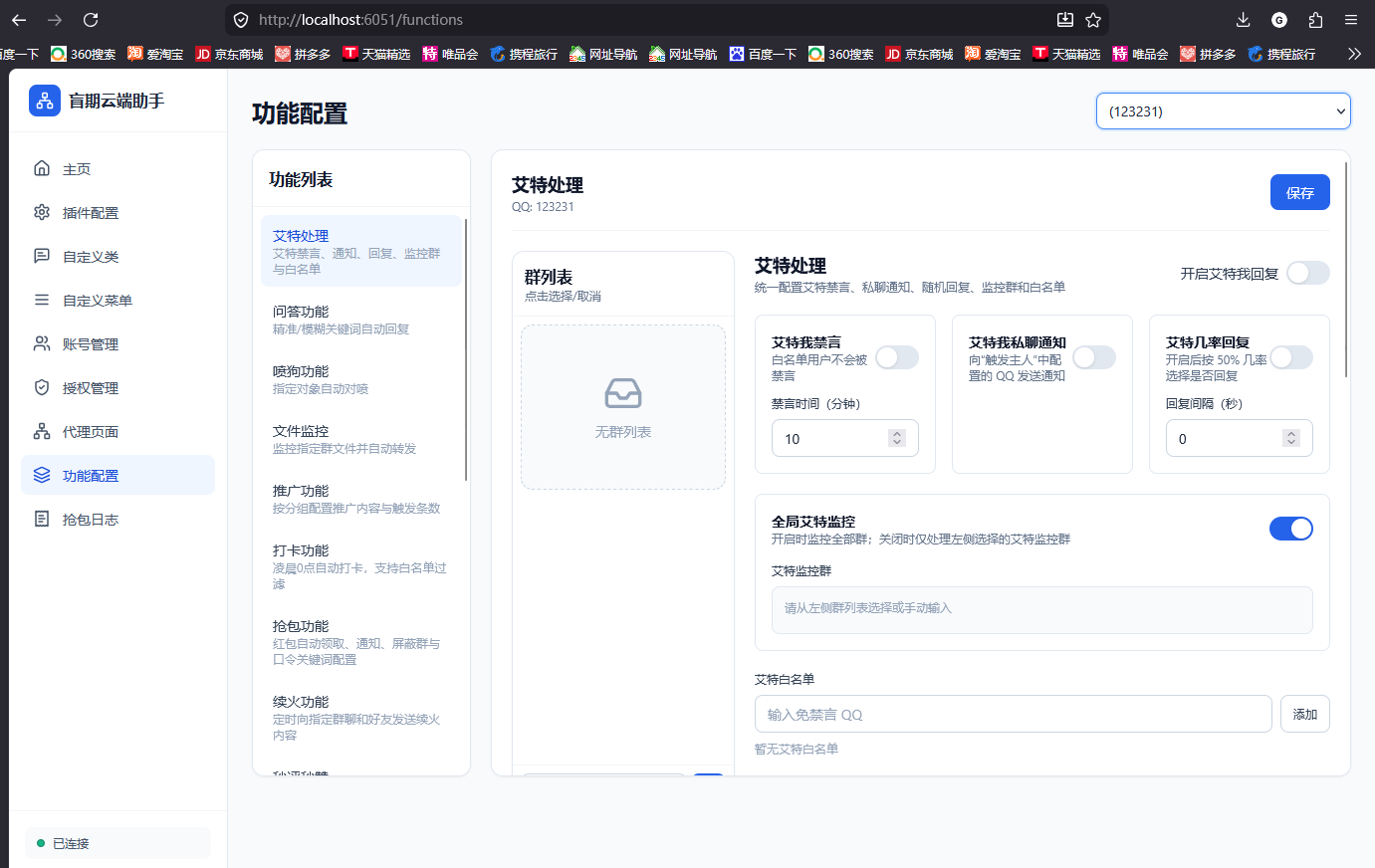The width and height of the screenshot is (1375, 868).
Task: Reload the page with refresh icon
Action: (x=91, y=20)
